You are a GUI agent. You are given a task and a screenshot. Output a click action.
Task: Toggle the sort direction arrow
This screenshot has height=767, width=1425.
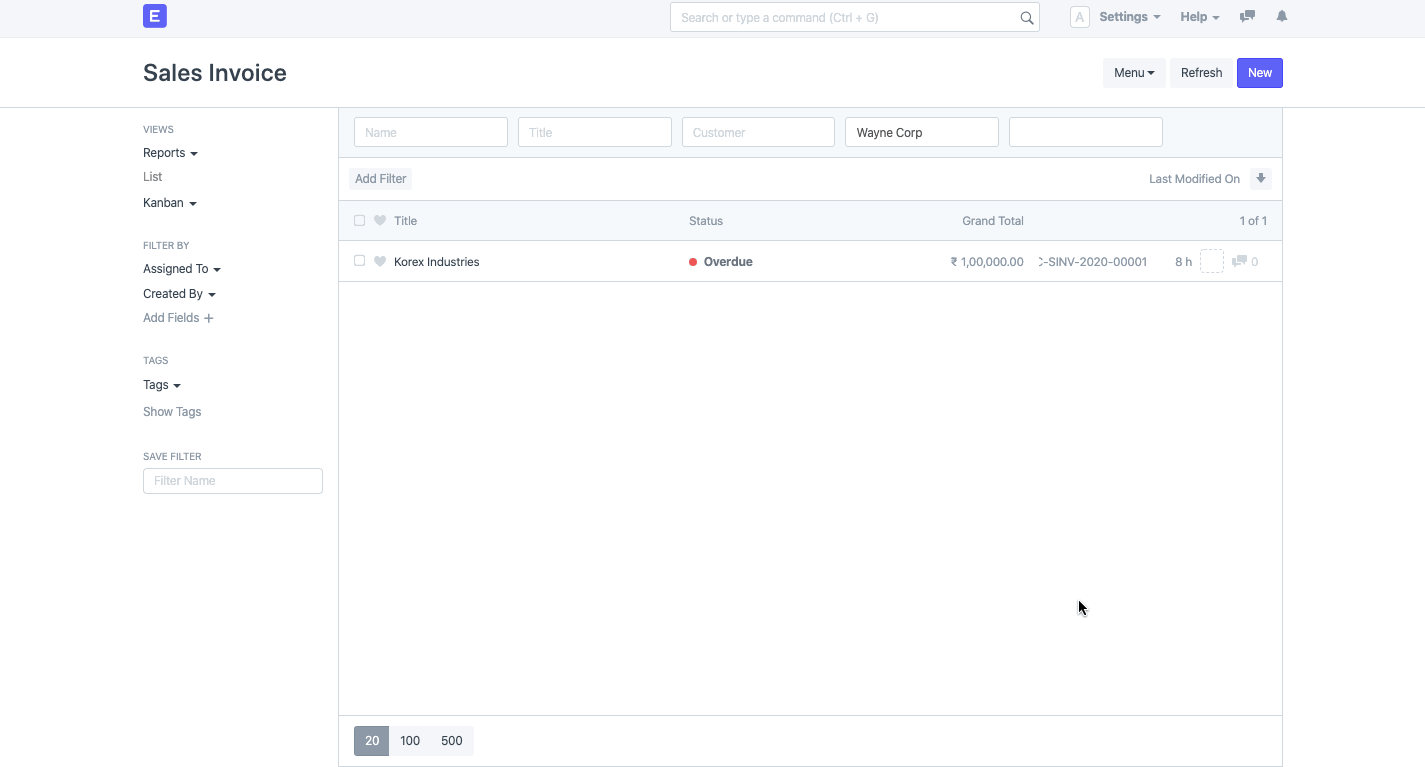[1260, 178]
